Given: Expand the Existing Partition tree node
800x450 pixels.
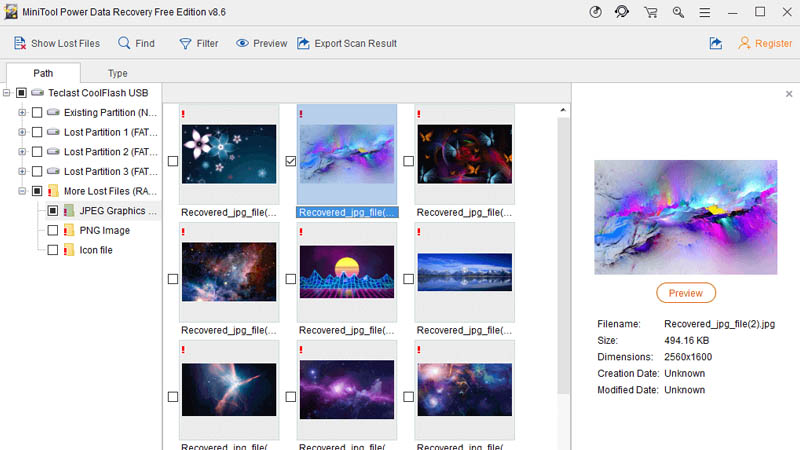Looking at the screenshot, I should point(22,112).
